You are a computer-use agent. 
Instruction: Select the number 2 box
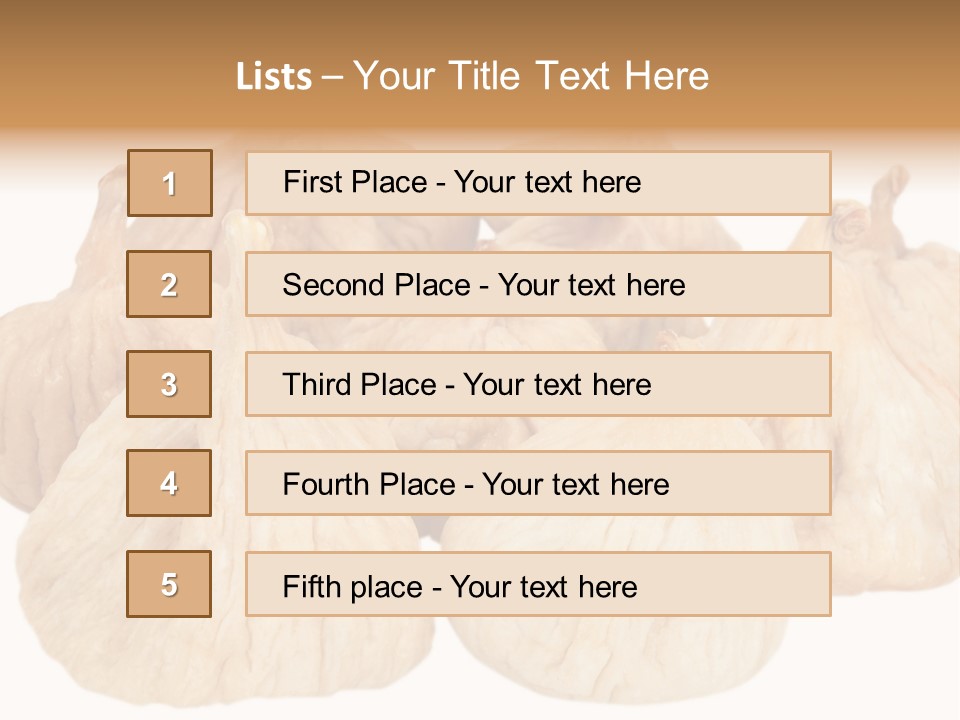(170, 284)
